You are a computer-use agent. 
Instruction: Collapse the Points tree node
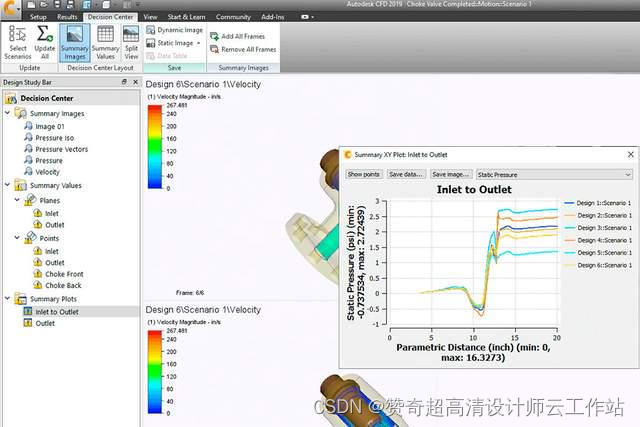pyautogui.click(x=17, y=237)
